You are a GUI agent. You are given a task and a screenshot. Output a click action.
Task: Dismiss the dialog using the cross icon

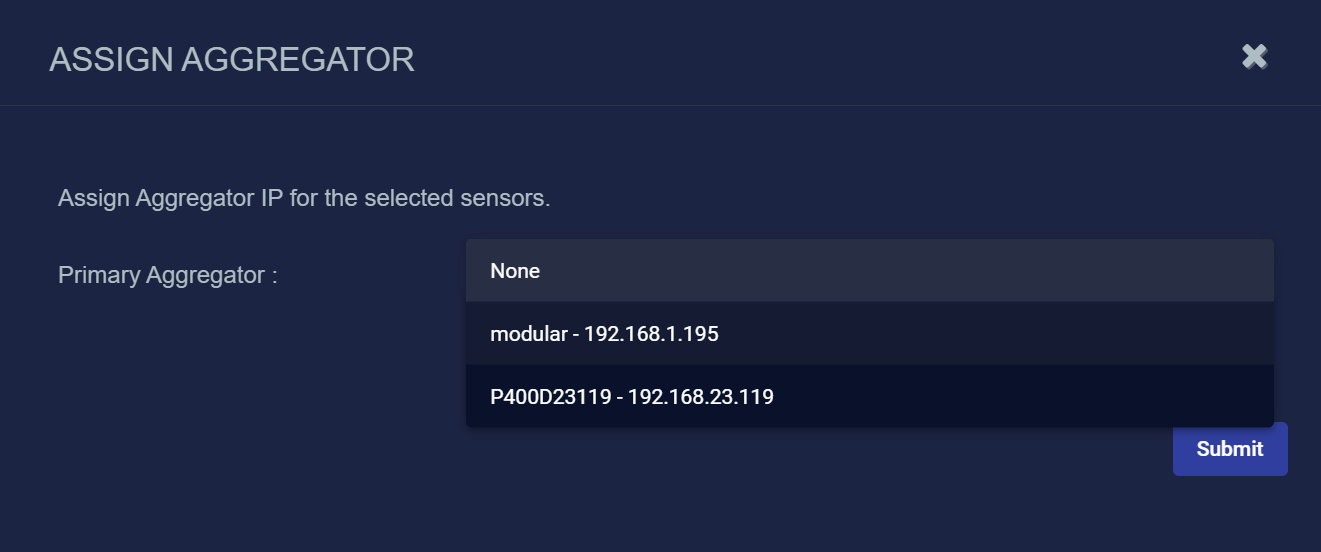point(1254,57)
